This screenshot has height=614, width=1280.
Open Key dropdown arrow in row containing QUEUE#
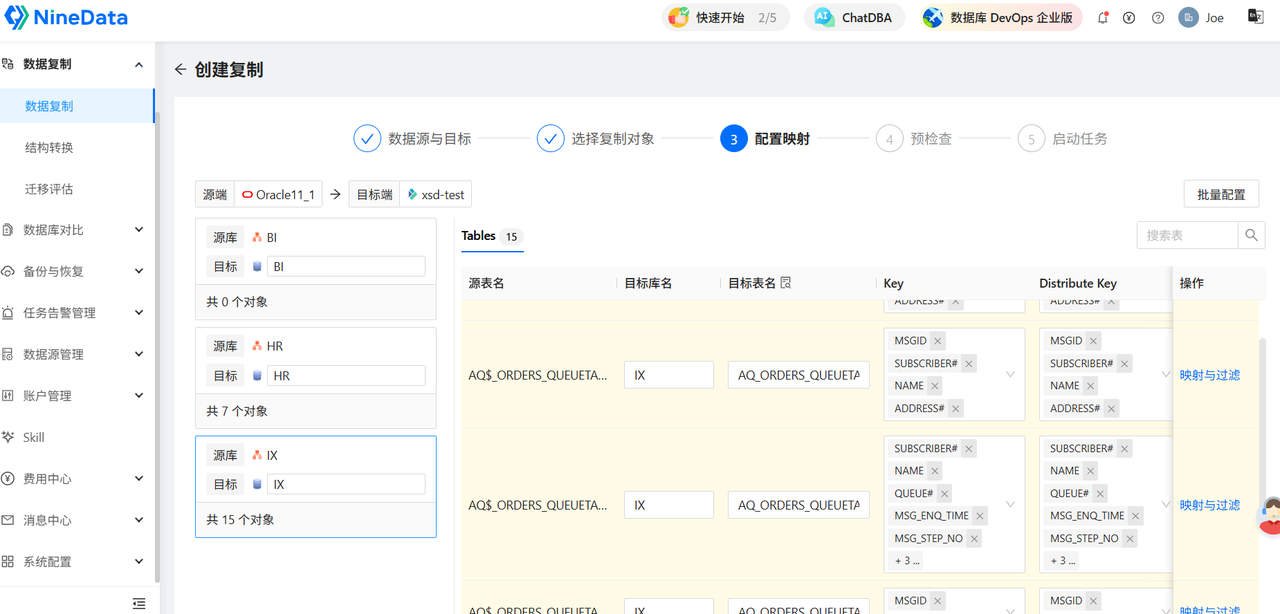[x=1010, y=505]
